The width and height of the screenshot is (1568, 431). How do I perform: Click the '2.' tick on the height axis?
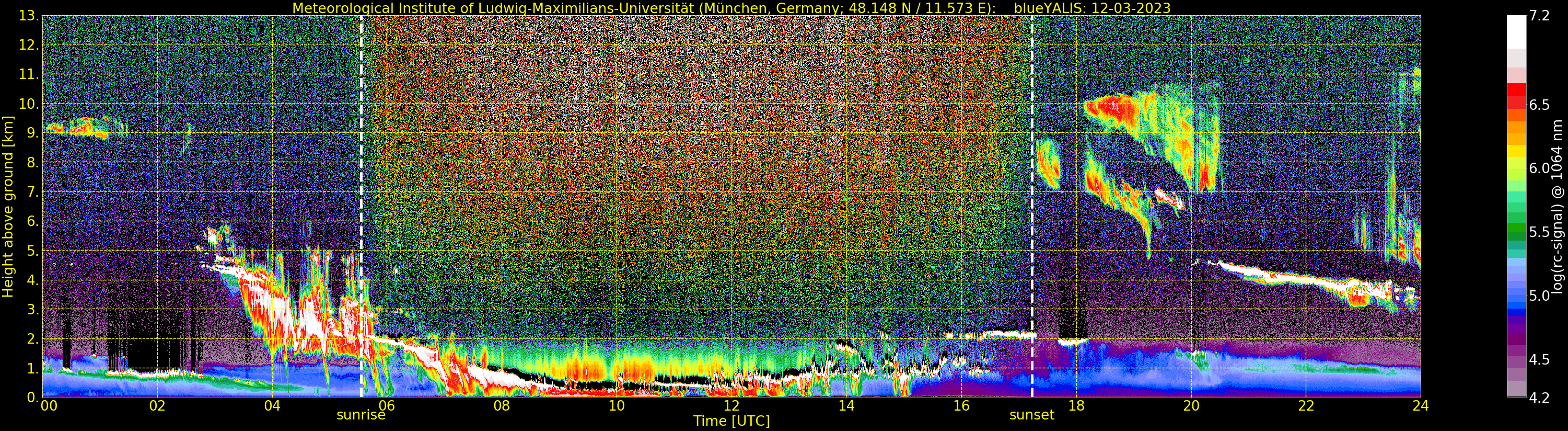32,338
